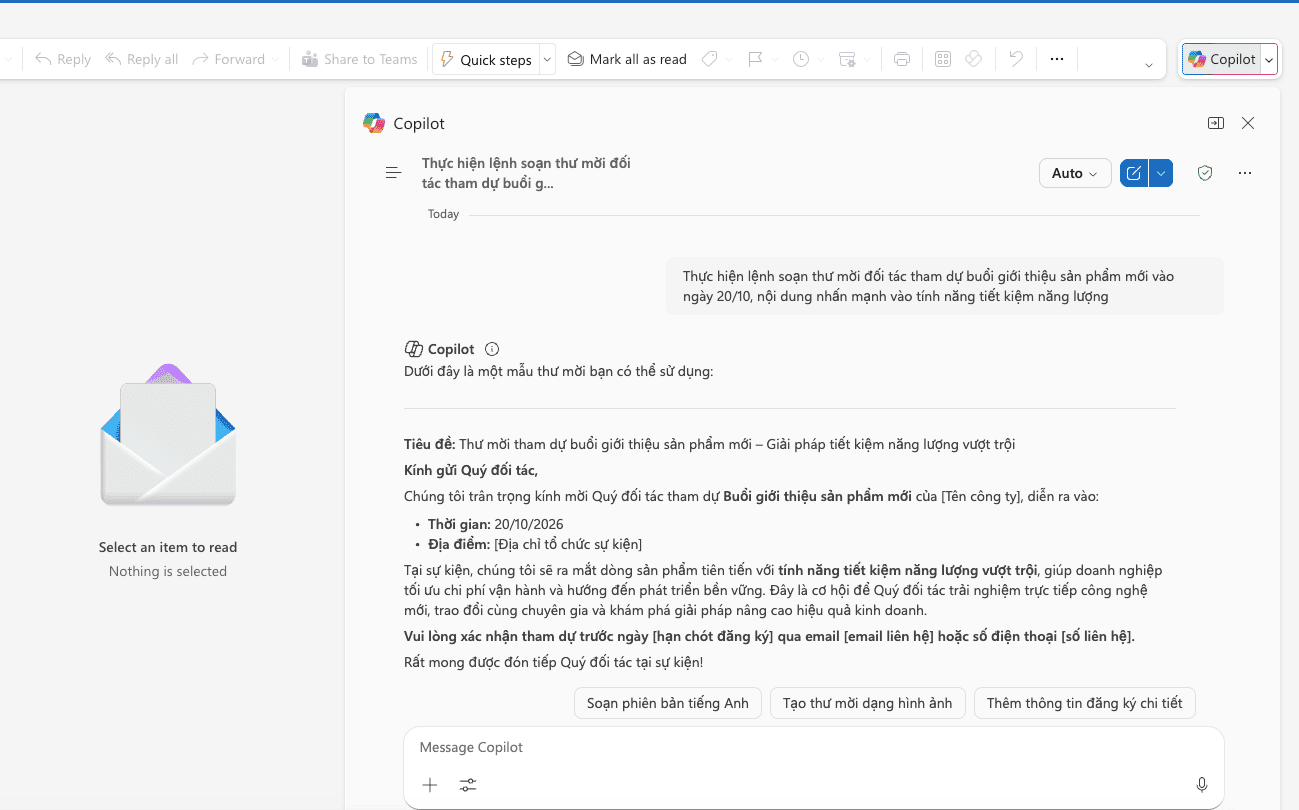Expand the Forward options chevron
This screenshot has height=810, width=1299.
[x=277, y=59]
